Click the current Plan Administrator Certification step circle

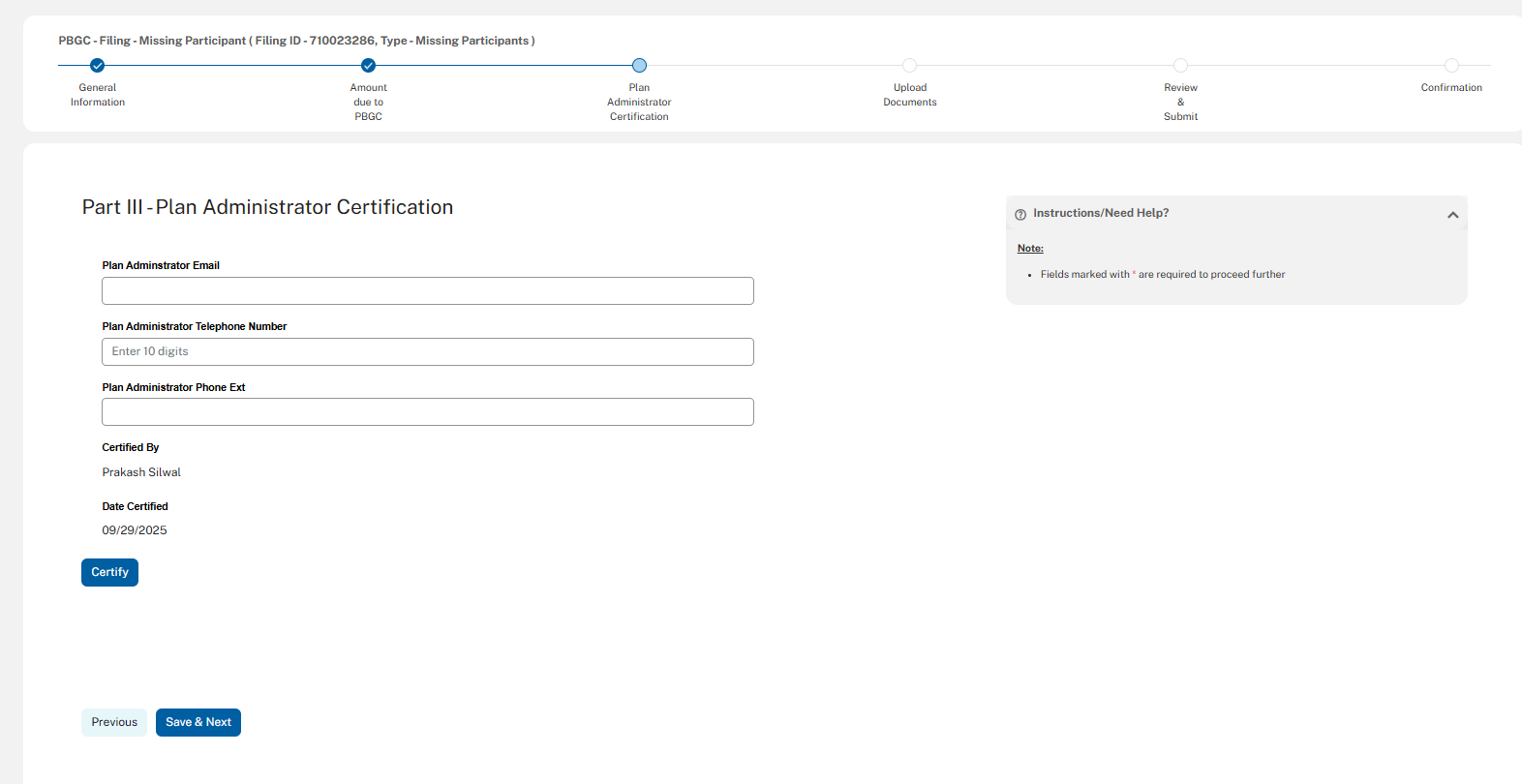click(639, 66)
